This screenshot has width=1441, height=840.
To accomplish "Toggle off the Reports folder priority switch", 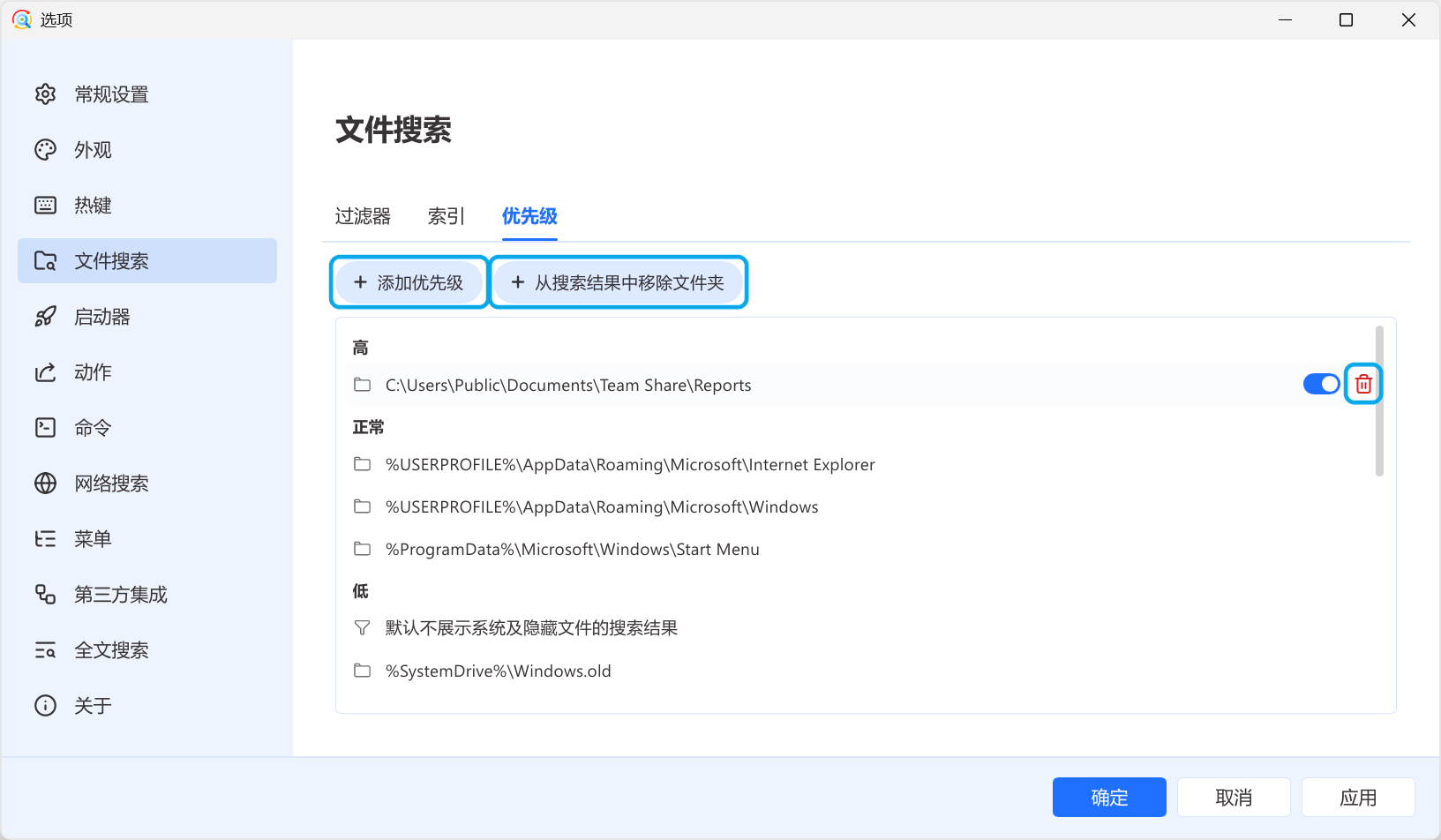I will point(1321,384).
